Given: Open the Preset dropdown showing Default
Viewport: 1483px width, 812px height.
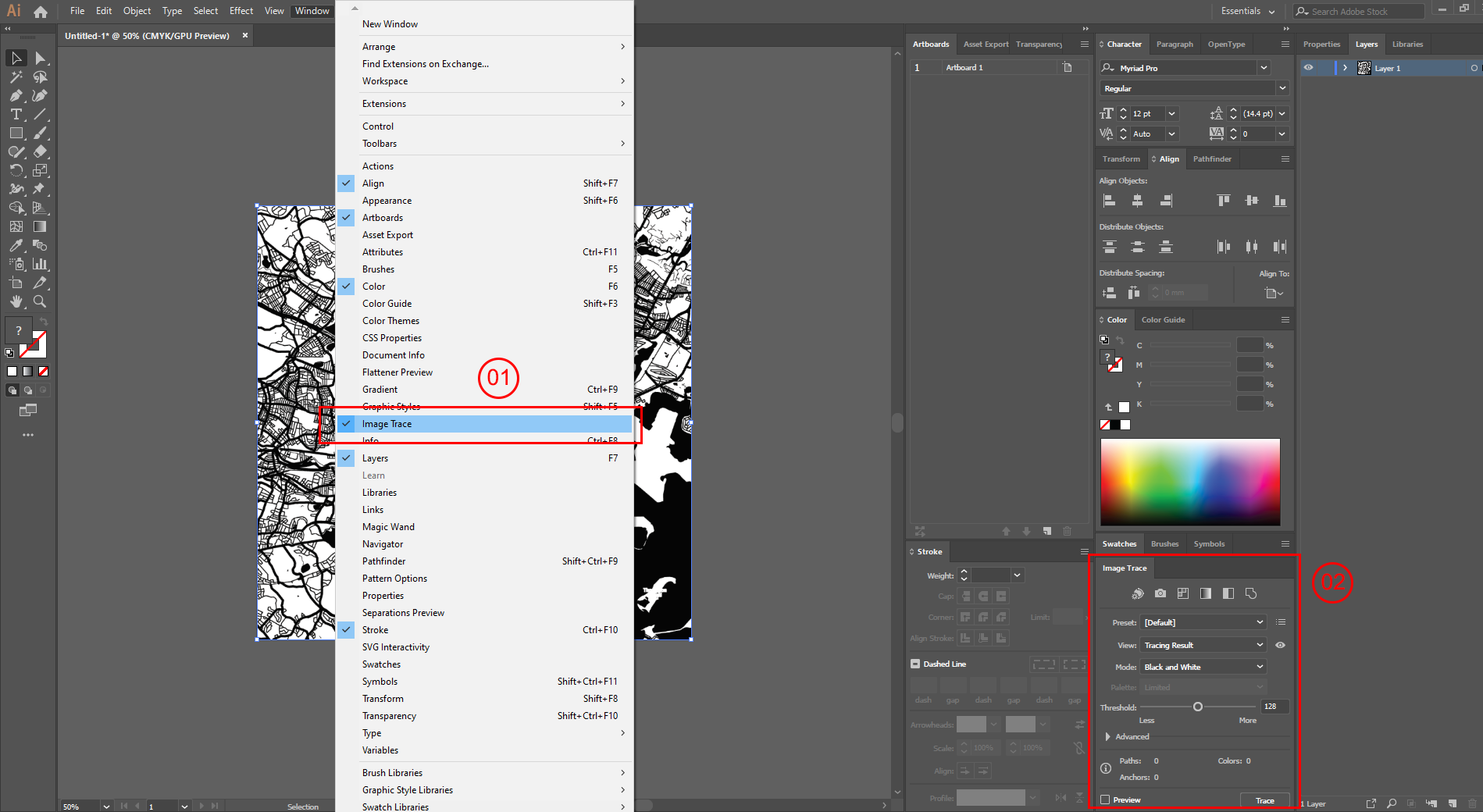Looking at the screenshot, I should (x=1203, y=622).
